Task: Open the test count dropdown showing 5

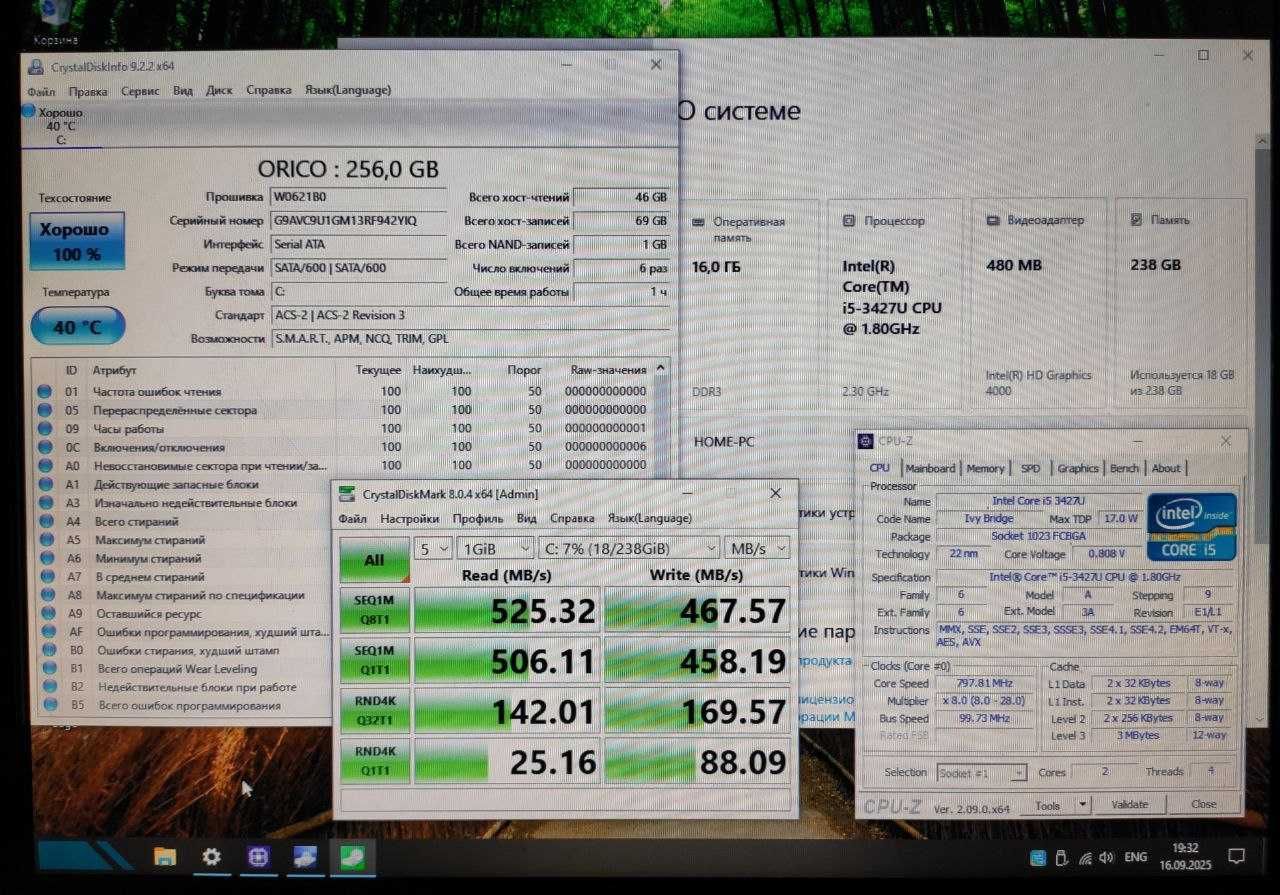Action: (x=433, y=548)
